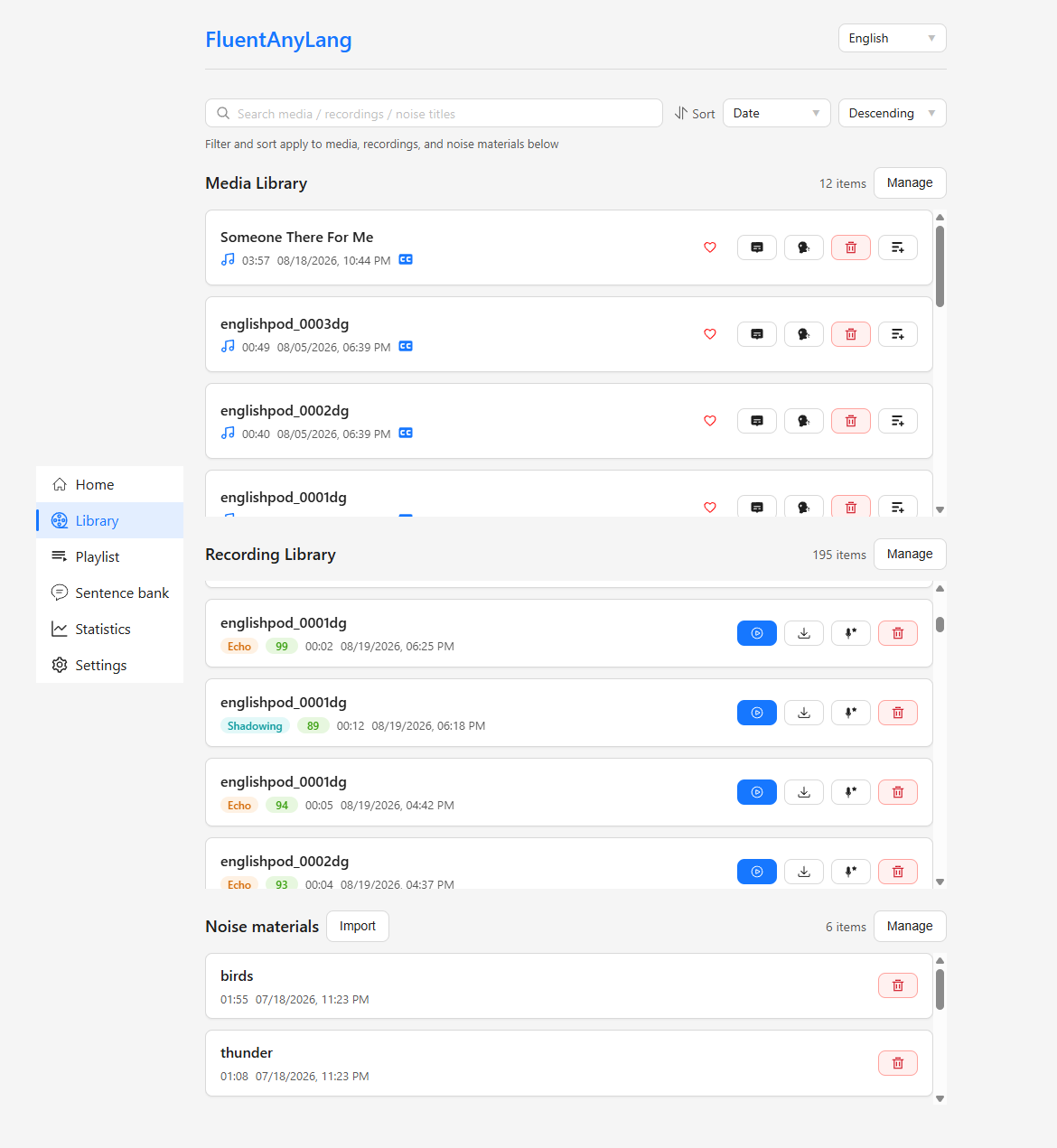The image size is (1057, 1148).
Task: Start speaking practice for Someone There For Me
Action: coord(804,247)
